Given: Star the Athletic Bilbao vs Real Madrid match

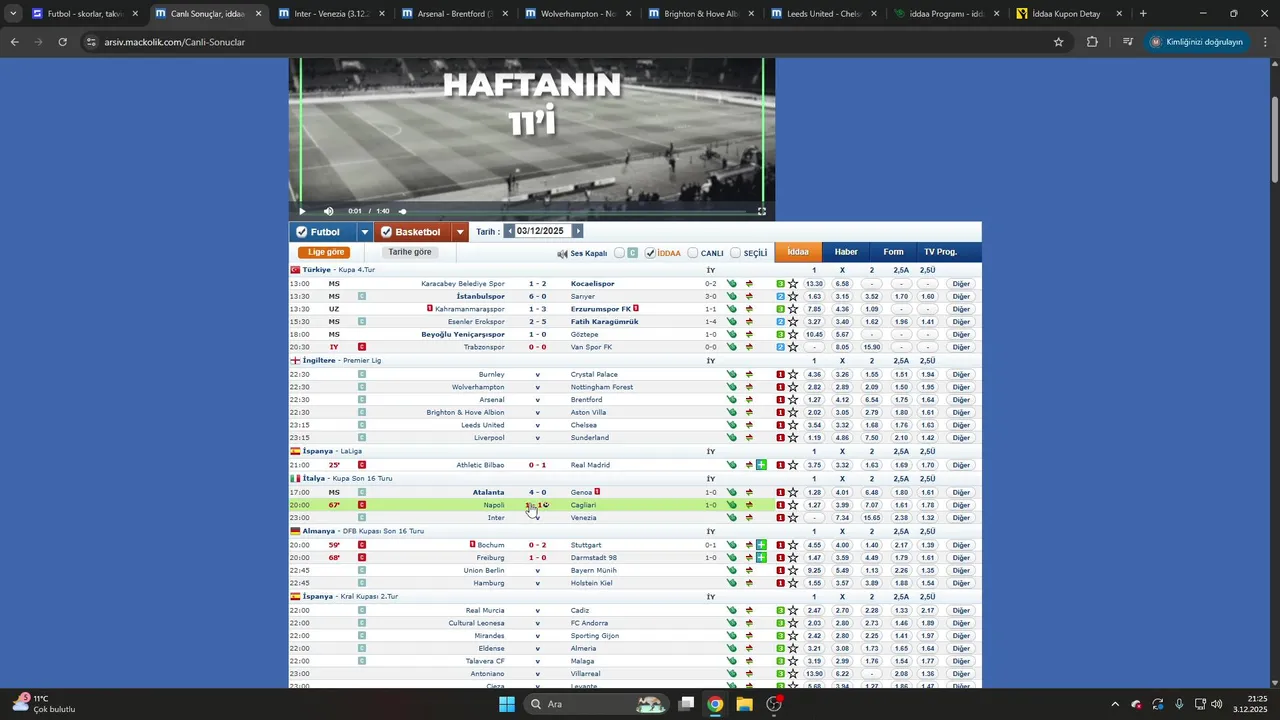Looking at the screenshot, I should tap(793, 465).
